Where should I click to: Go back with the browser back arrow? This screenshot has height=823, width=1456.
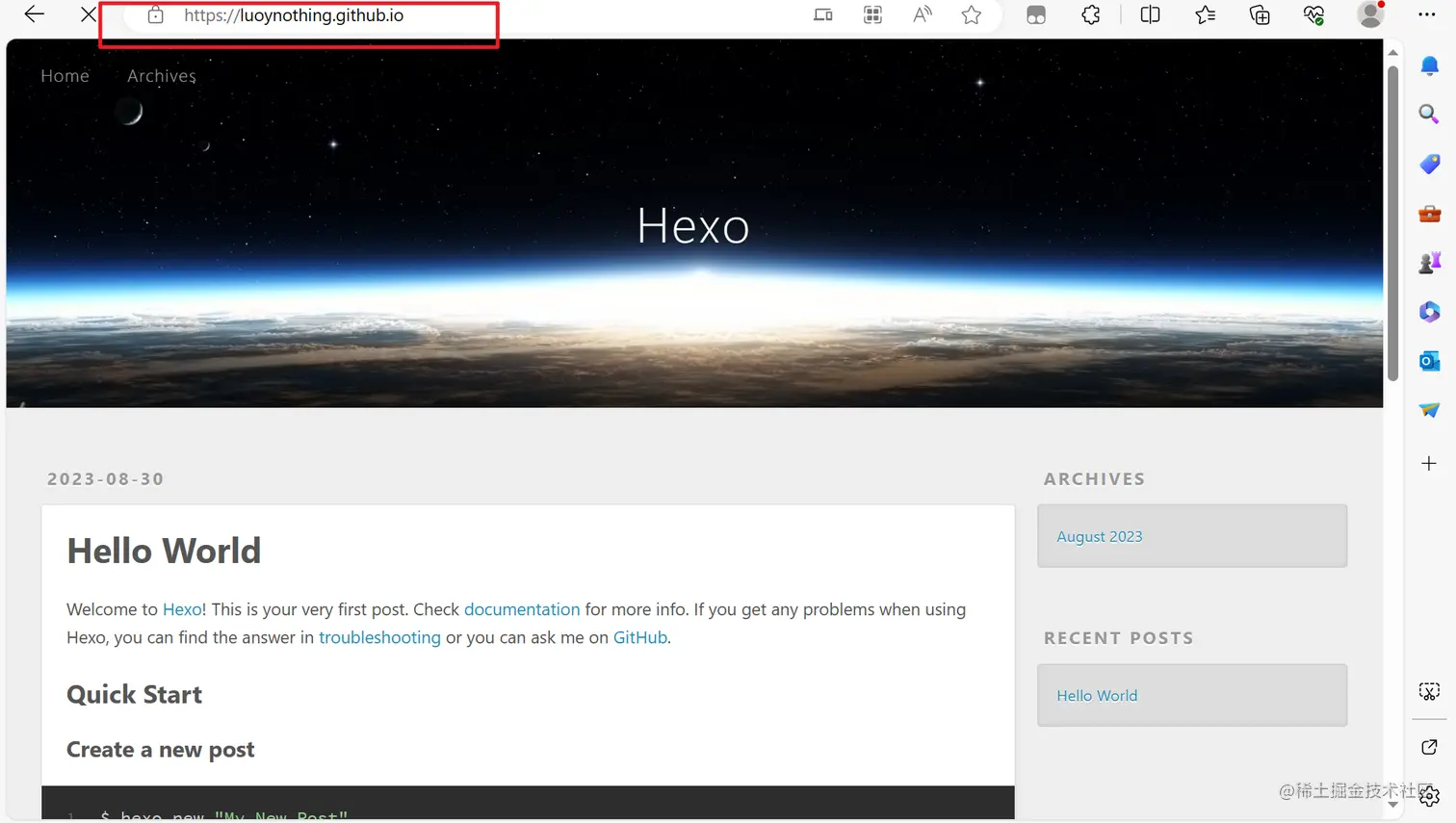pos(35,14)
